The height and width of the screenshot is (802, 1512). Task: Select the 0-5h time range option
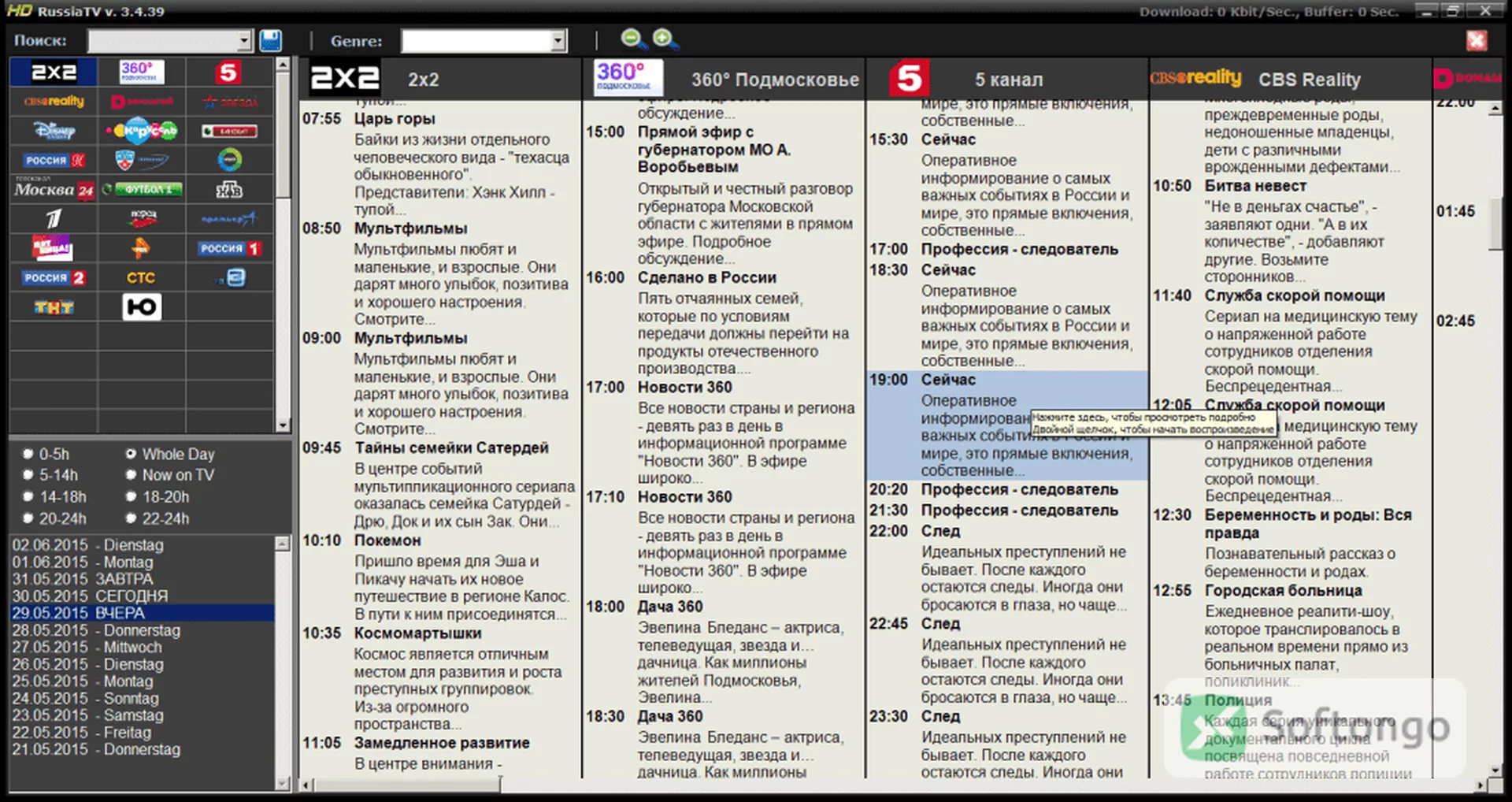coord(46,454)
